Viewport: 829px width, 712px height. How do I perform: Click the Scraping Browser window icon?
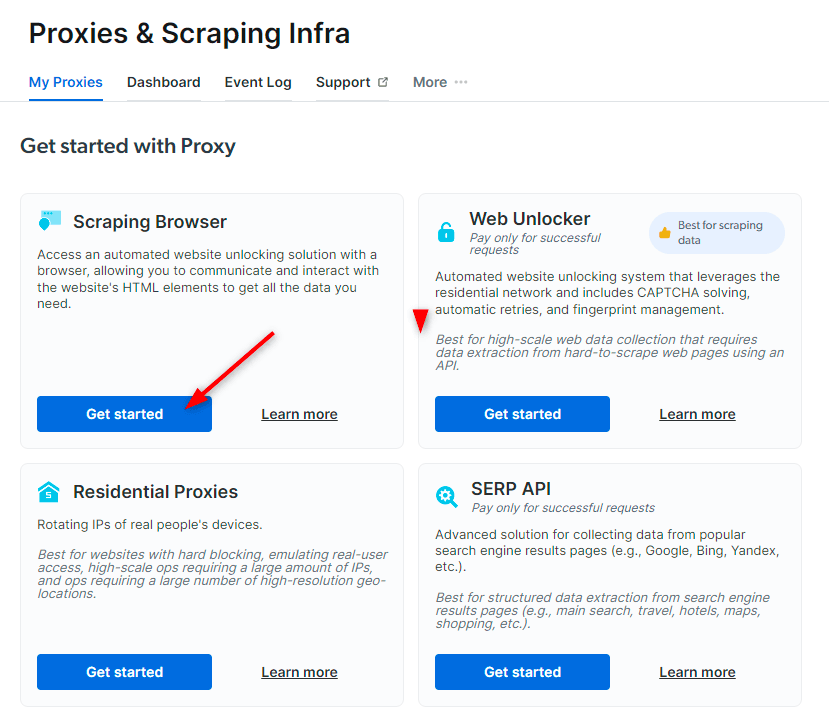coord(50,220)
